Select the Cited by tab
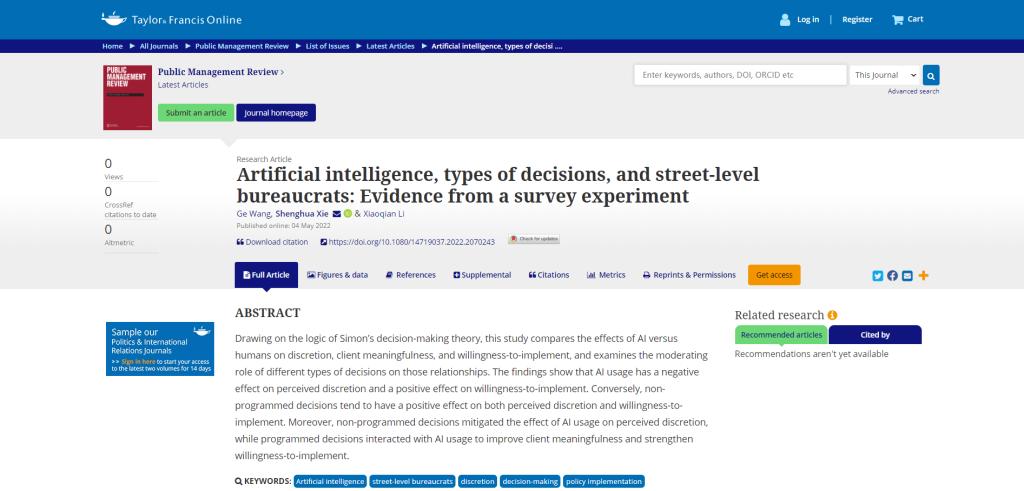Image resolution: width=1024 pixels, height=491 pixels. tap(875, 335)
